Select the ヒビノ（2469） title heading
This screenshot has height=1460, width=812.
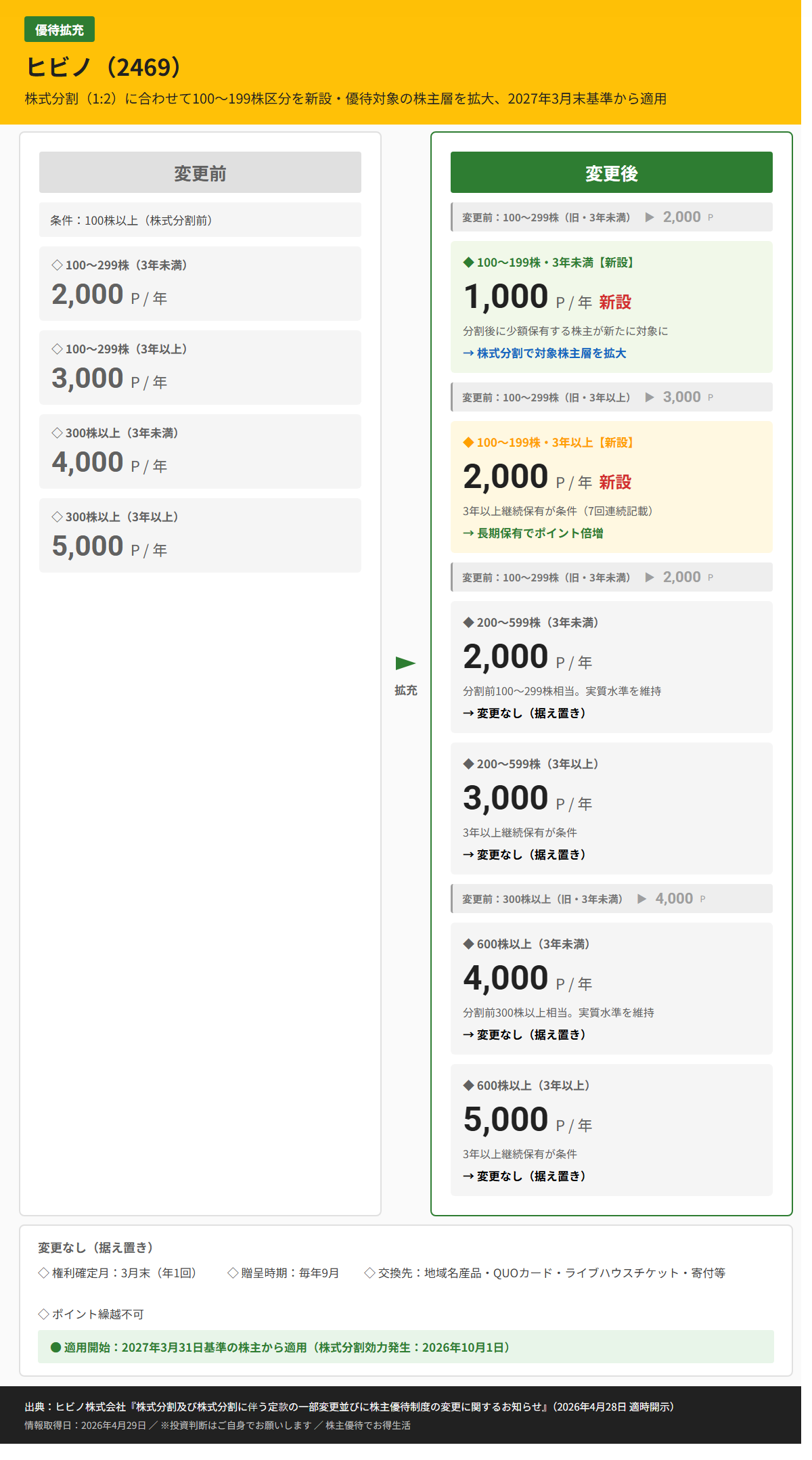click(x=105, y=67)
